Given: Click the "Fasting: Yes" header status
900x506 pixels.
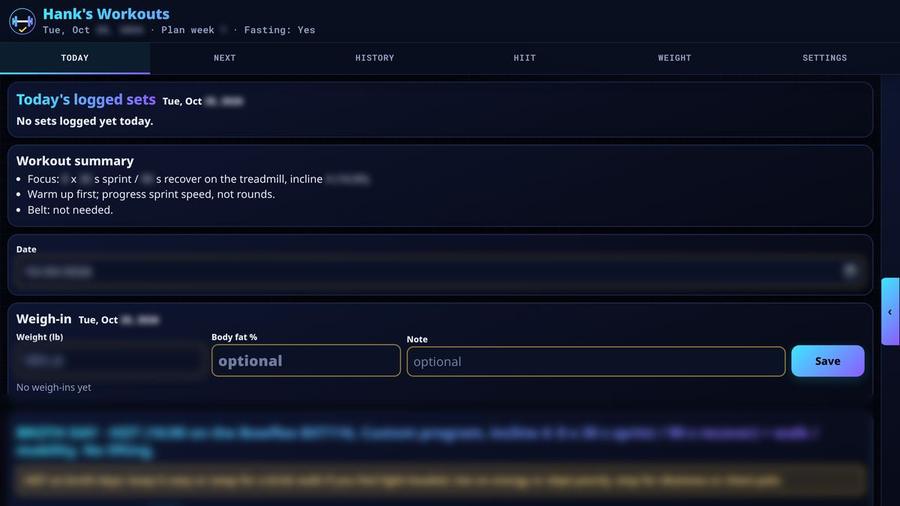Looking at the screenshot, I should point(280,30).
